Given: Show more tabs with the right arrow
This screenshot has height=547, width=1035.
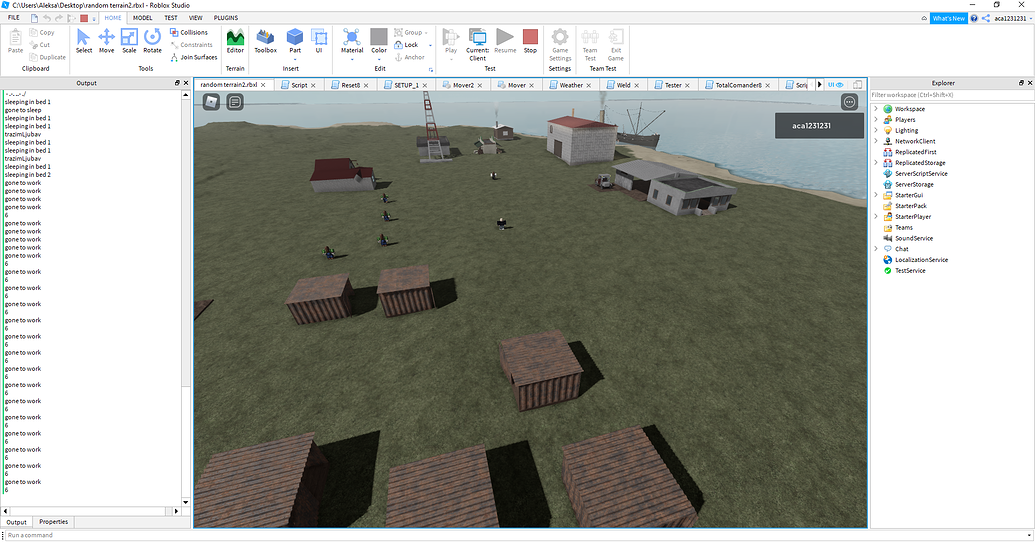Looking at the screenshot, I should (x=820, y=84).
